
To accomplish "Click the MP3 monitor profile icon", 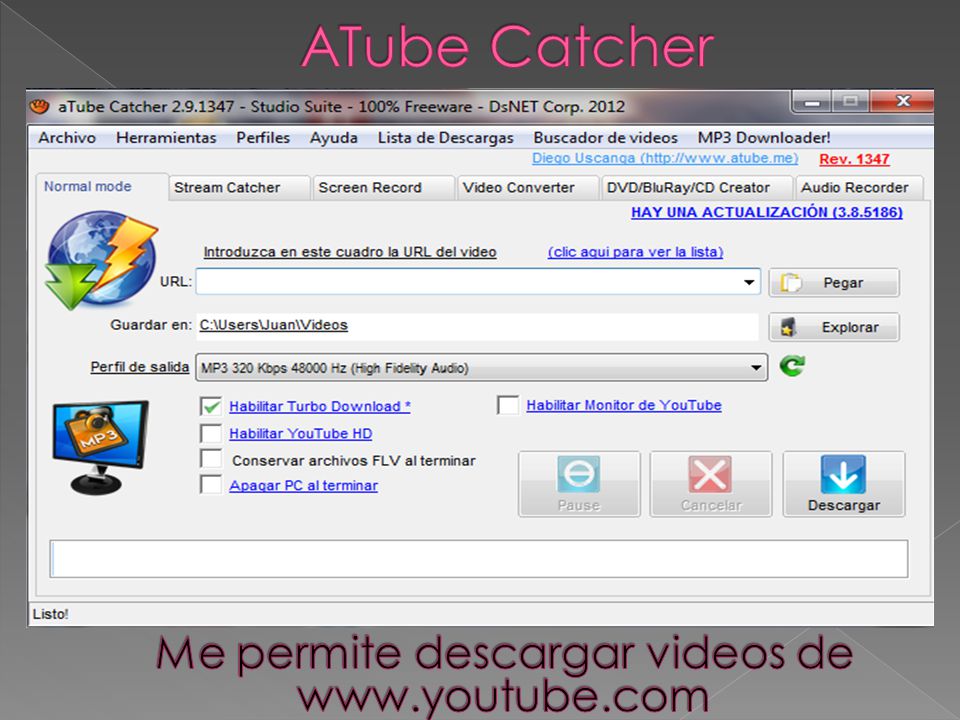I will pyautogui.click(x=100, y=447).
